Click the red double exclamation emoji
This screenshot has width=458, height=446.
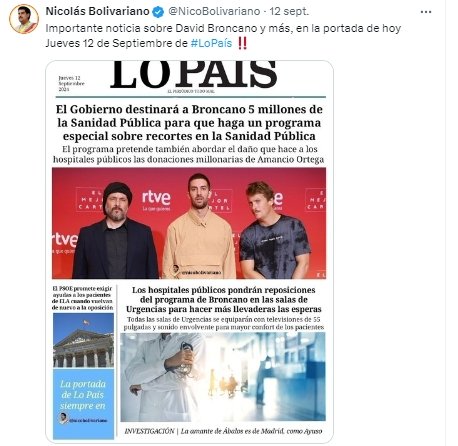click(x=242, y=43)
